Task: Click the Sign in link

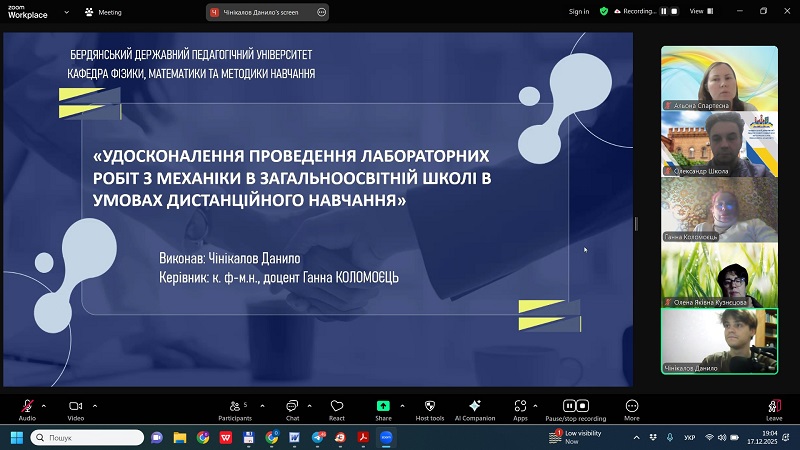Action: click(578, 12)
